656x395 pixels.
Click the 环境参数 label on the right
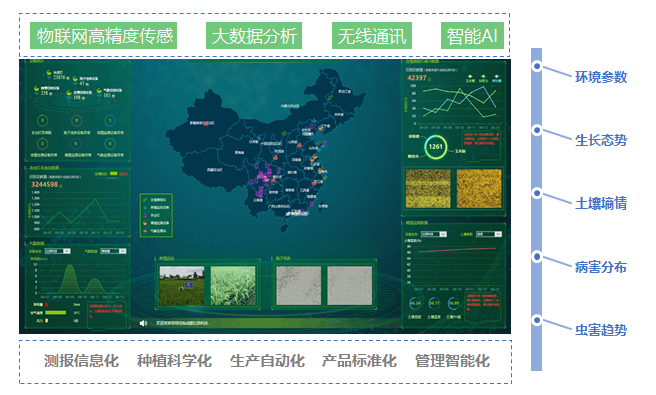point(601,77)
